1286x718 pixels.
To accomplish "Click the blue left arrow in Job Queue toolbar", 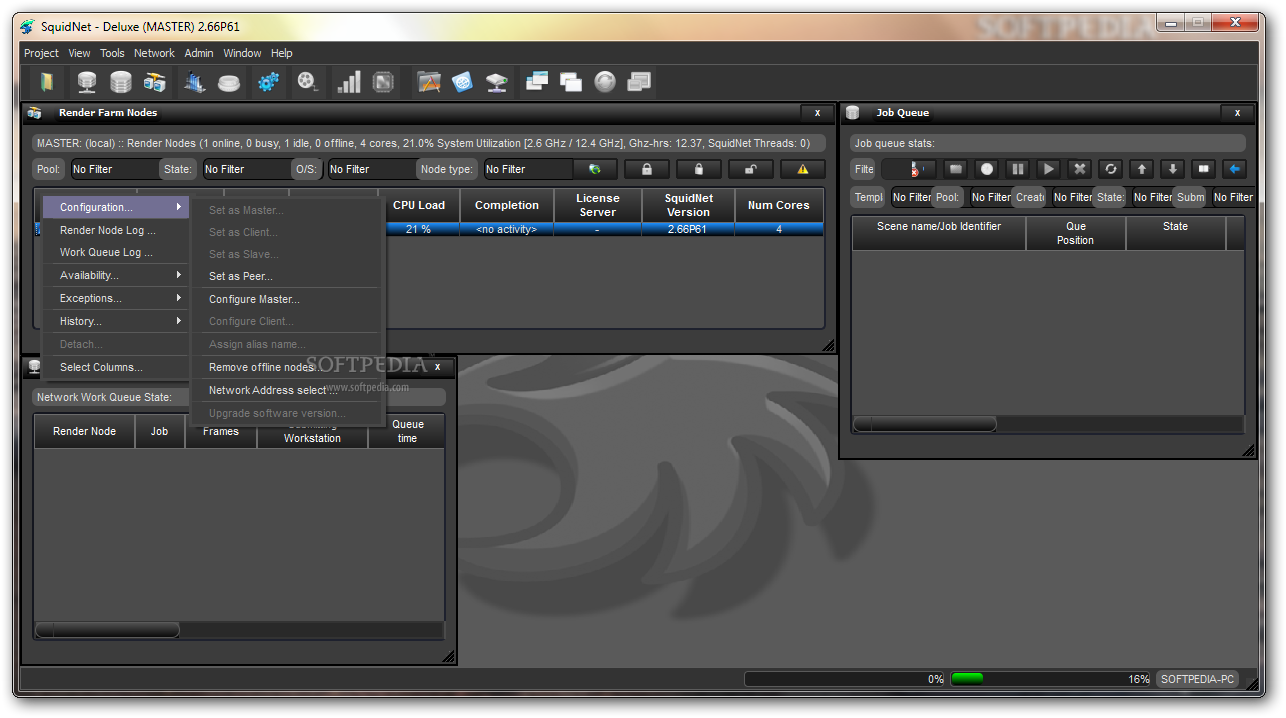I will 1236,169.
